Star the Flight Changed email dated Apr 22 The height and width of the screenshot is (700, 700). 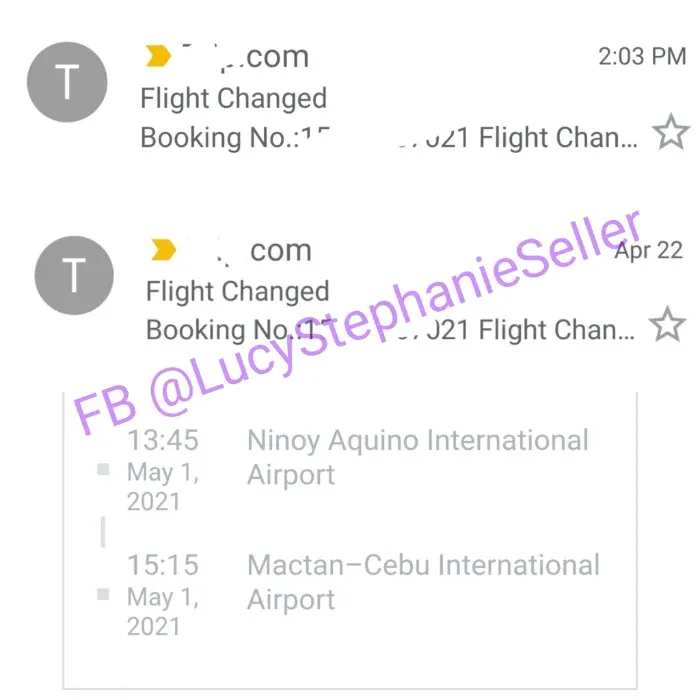tap(667, 325)
